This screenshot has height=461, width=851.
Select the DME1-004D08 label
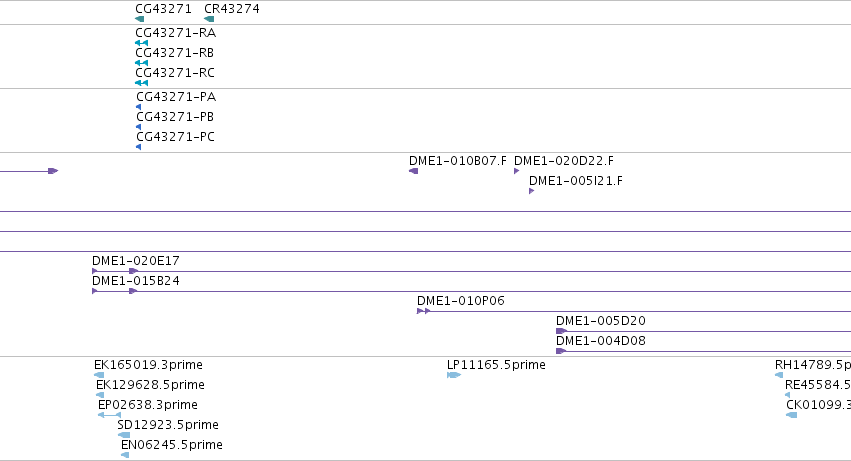click(601, 341)
